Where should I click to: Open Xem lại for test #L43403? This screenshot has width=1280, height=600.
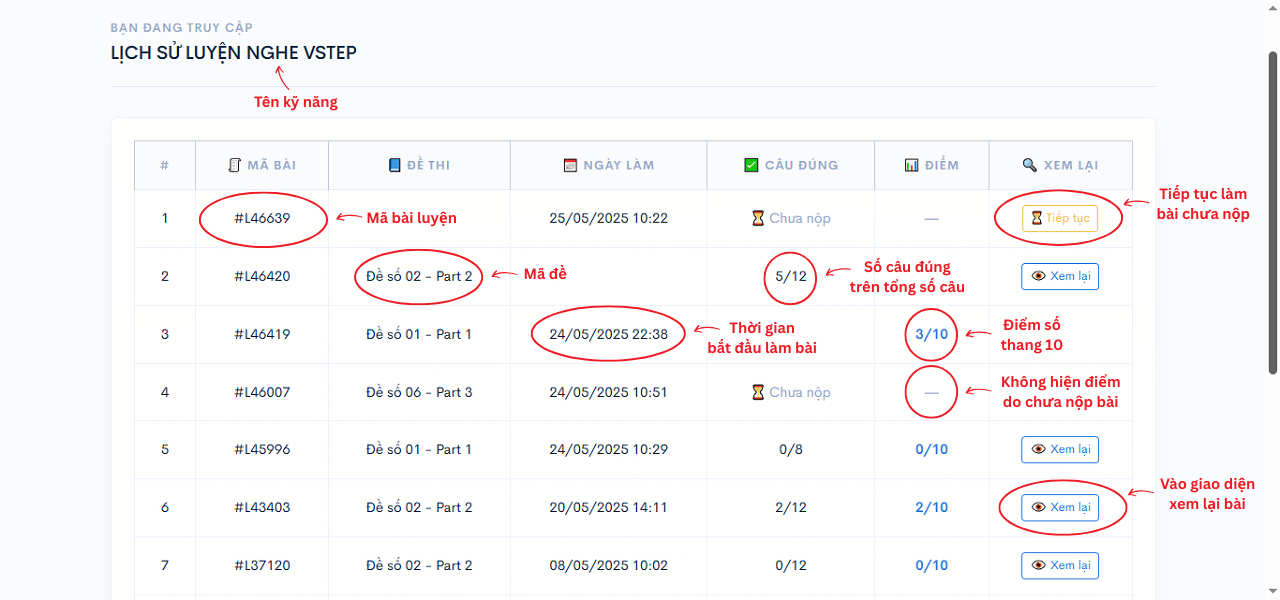(x=1060, y=507)
